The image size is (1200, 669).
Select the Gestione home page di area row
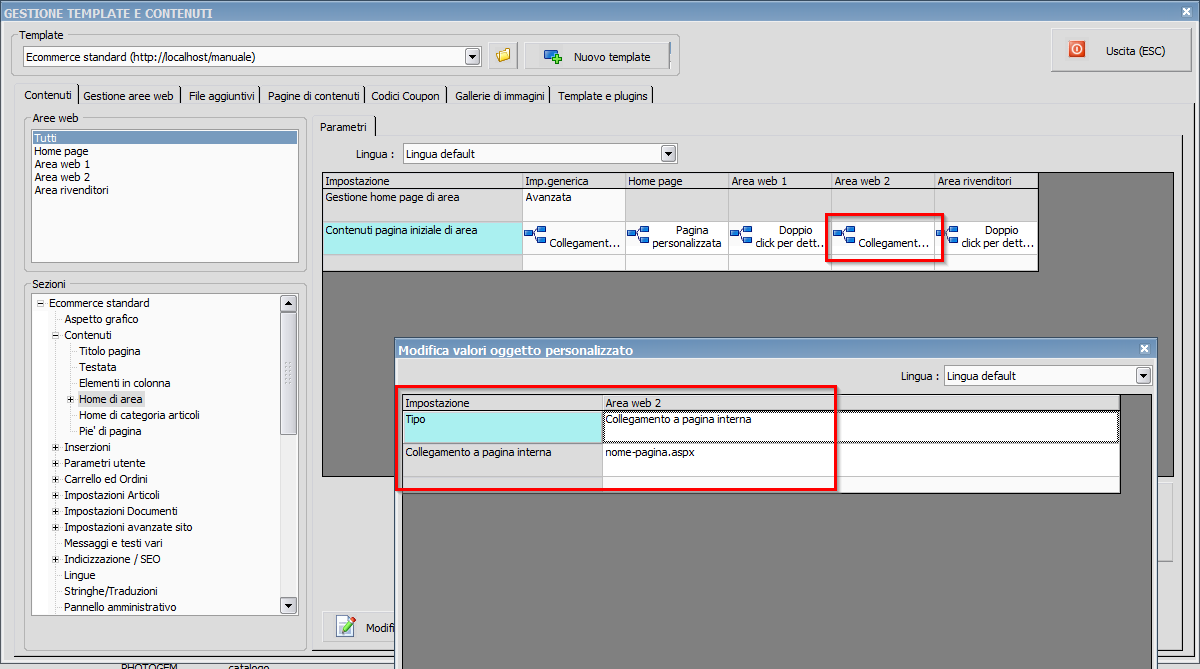click(x=422, y=205)
